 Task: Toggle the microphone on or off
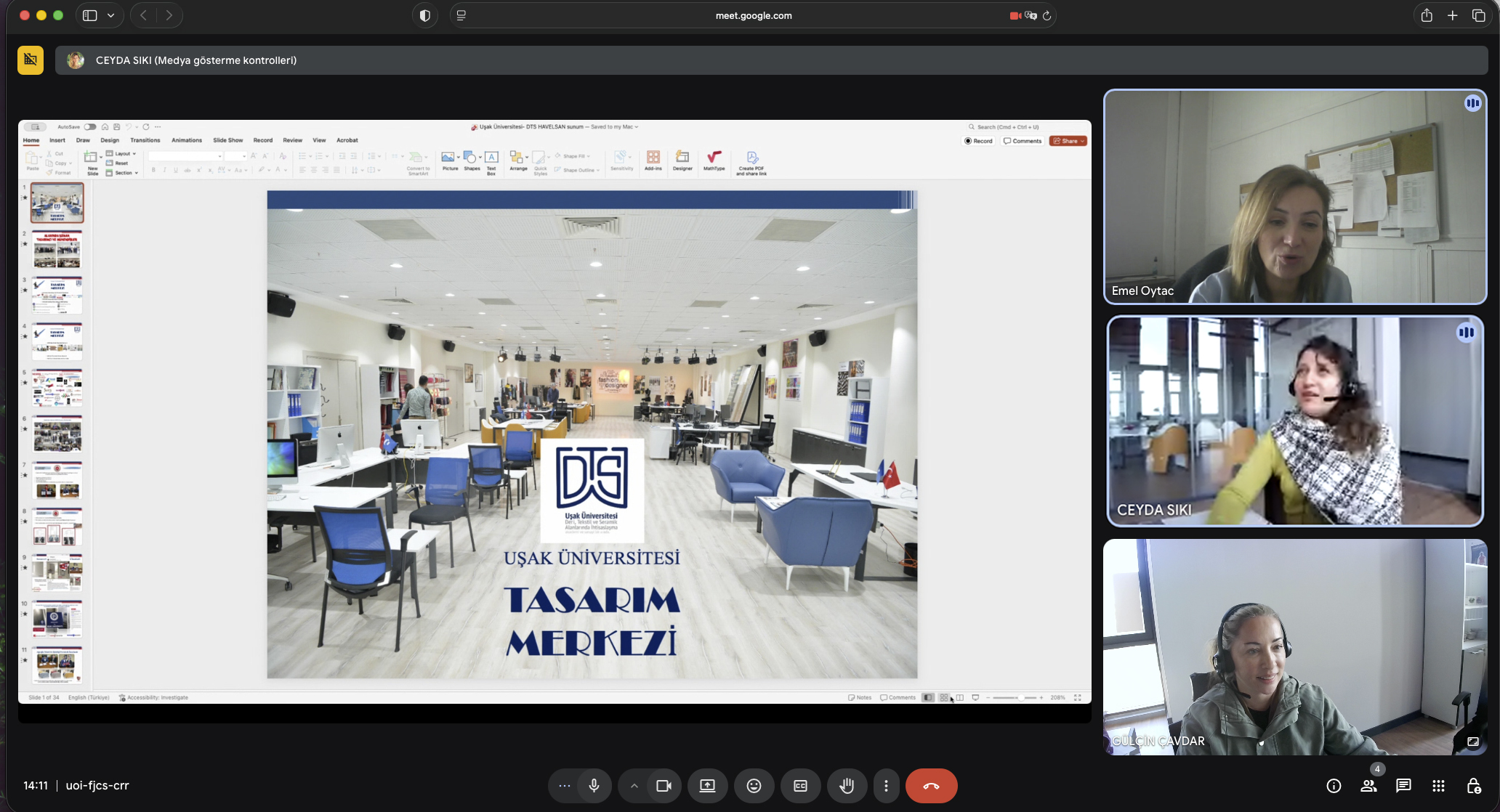point(594,786)
